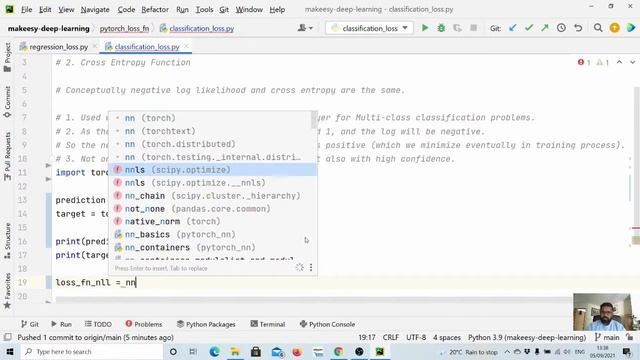The height and width of the screenshot is (360, 640).
Task: Open the Favorites tool window
Action: (x=7, y=291)
